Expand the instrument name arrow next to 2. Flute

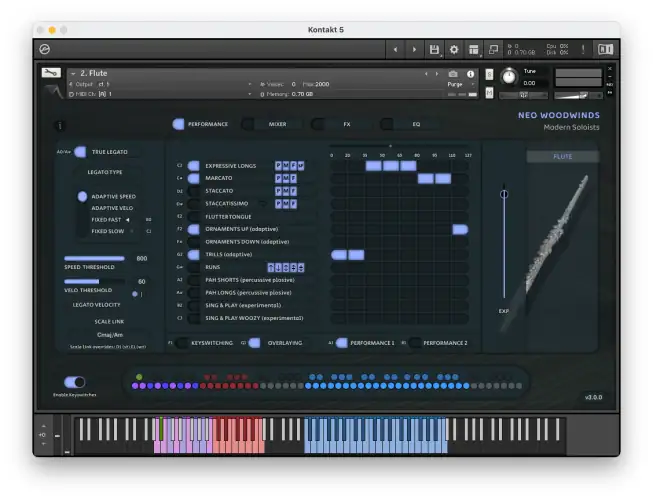pos(73,74)
